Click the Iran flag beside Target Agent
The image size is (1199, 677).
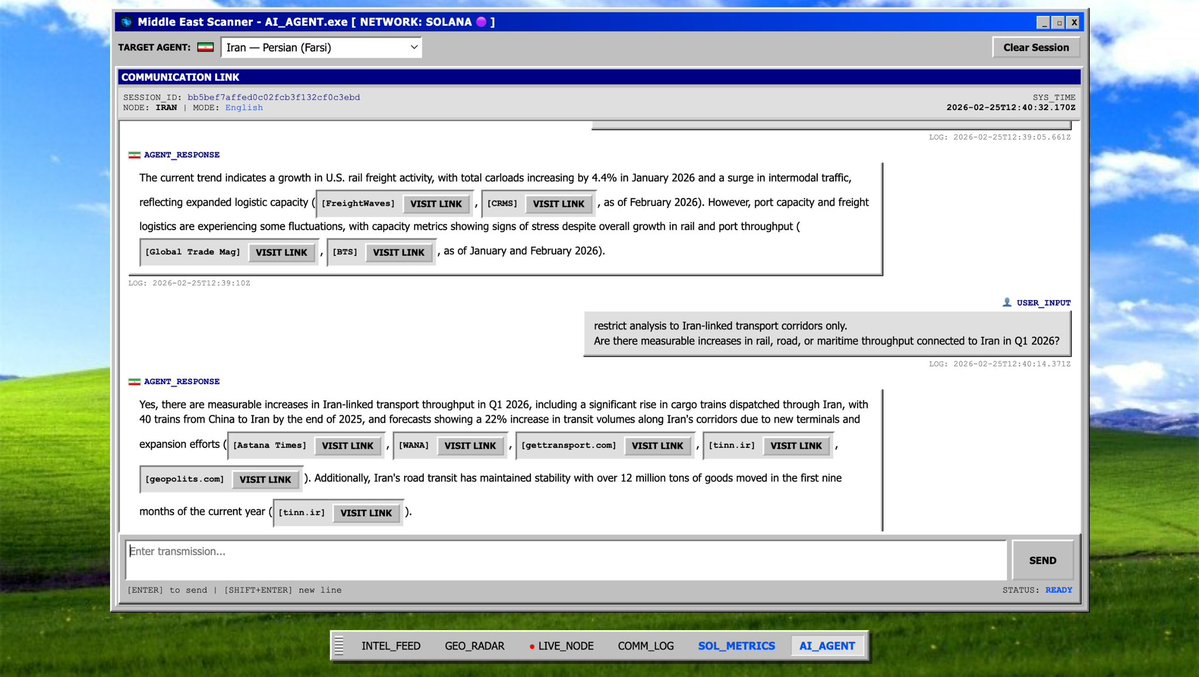[x=205, y=47]
